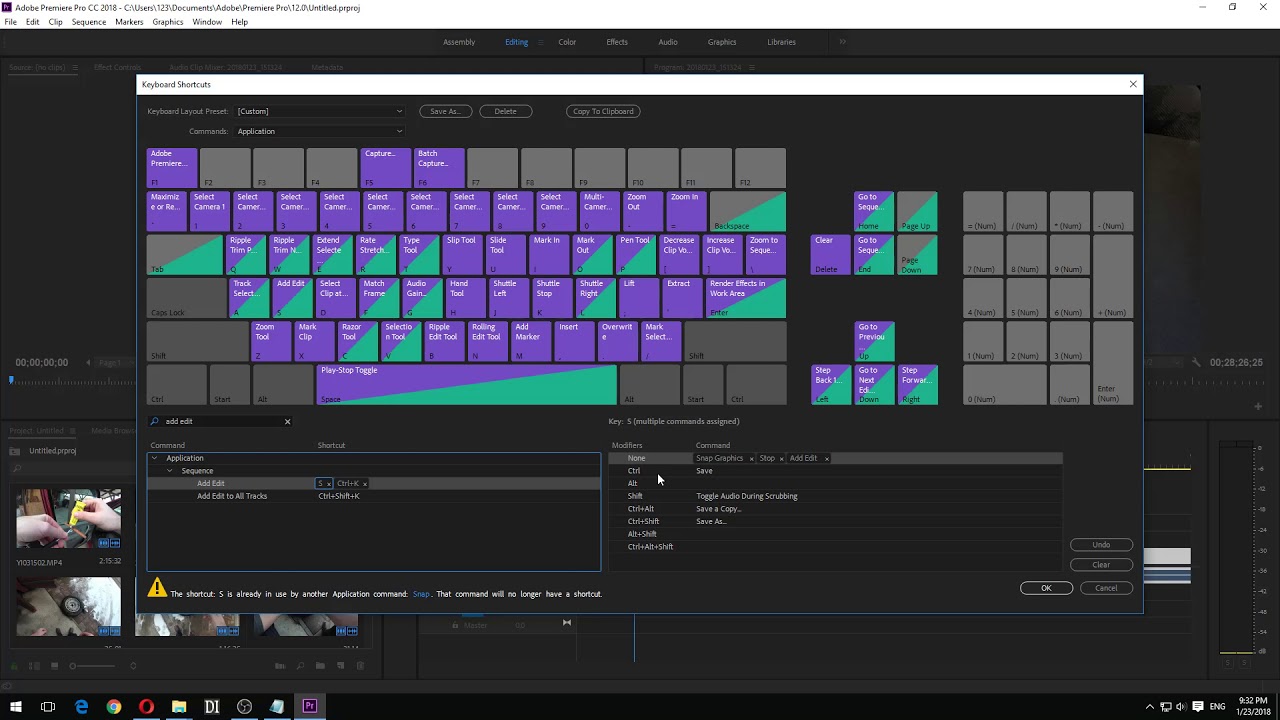
Task: Click the Undo button in the dialog
Action: pyautogui.click(x=1101, y=545)
